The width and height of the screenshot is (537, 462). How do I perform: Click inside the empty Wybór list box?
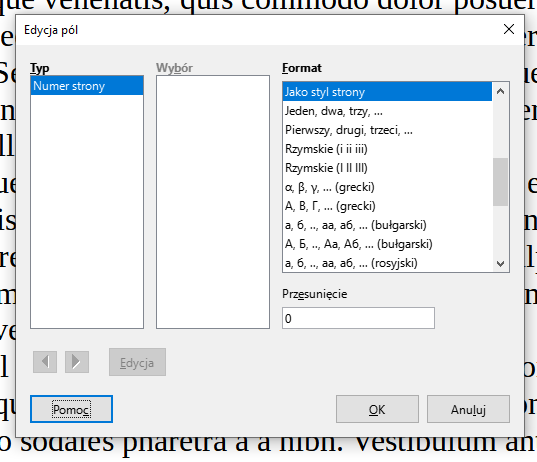click(x=213, y=202)
